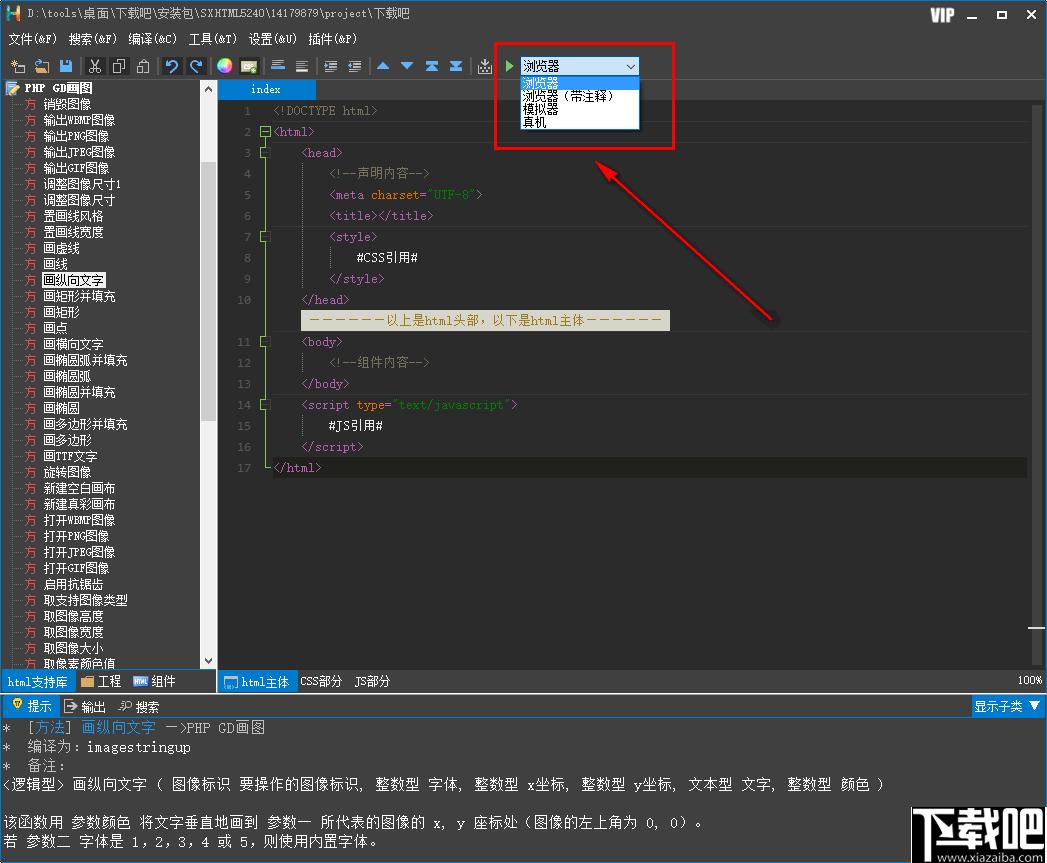
Task: Click the Copy icon in toolbar
Action: pos(119,66)
